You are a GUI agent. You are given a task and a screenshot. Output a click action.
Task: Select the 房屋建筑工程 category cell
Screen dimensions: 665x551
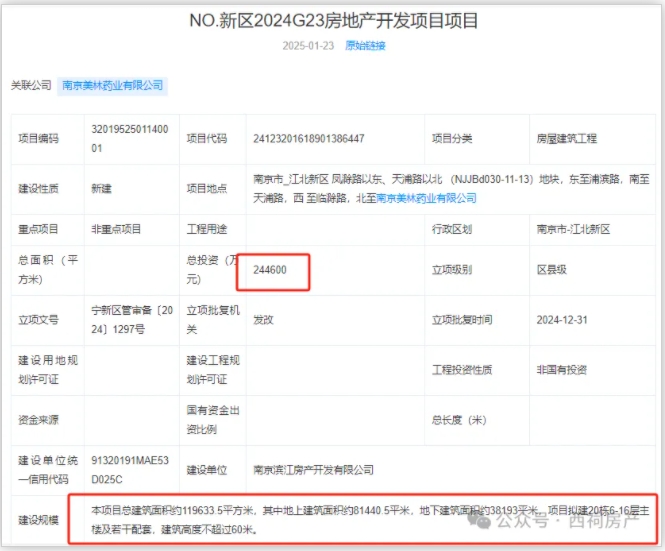click(x=566, y=139)
